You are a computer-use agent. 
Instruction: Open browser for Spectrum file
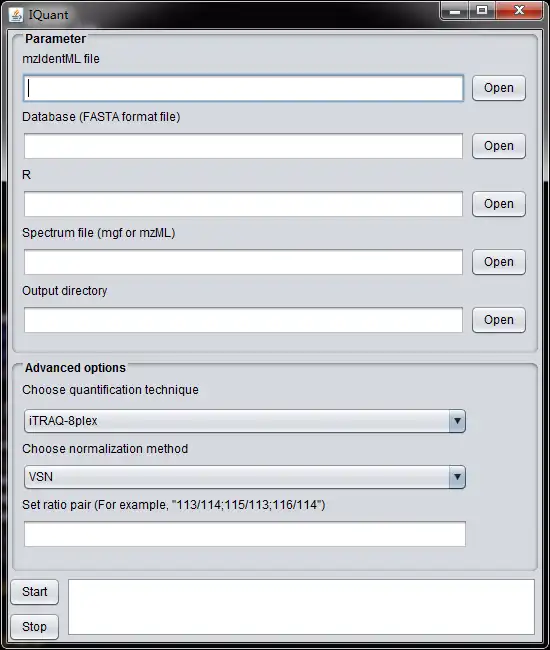coord(499,262)
